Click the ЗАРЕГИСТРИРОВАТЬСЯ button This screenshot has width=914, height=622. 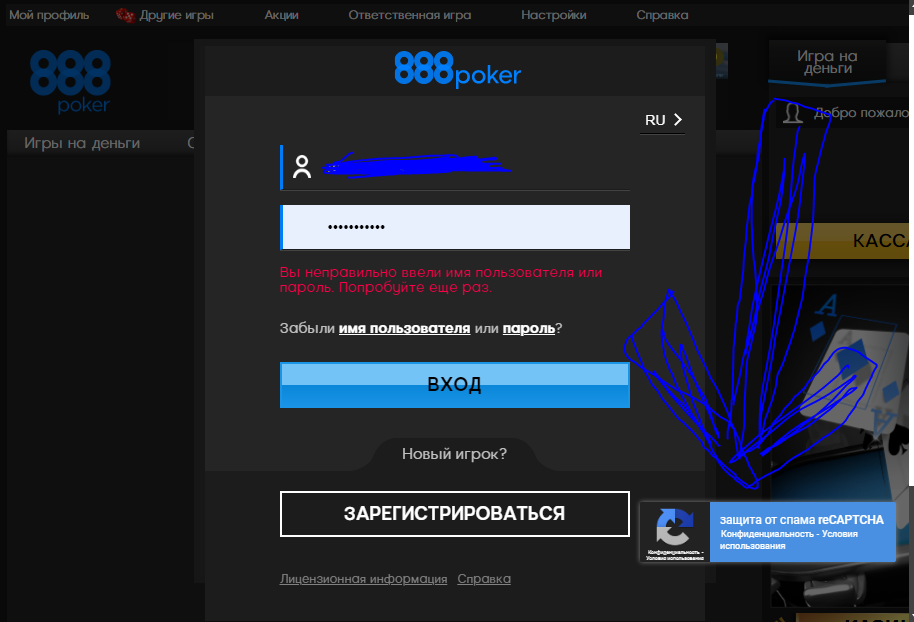coord(455,514)
